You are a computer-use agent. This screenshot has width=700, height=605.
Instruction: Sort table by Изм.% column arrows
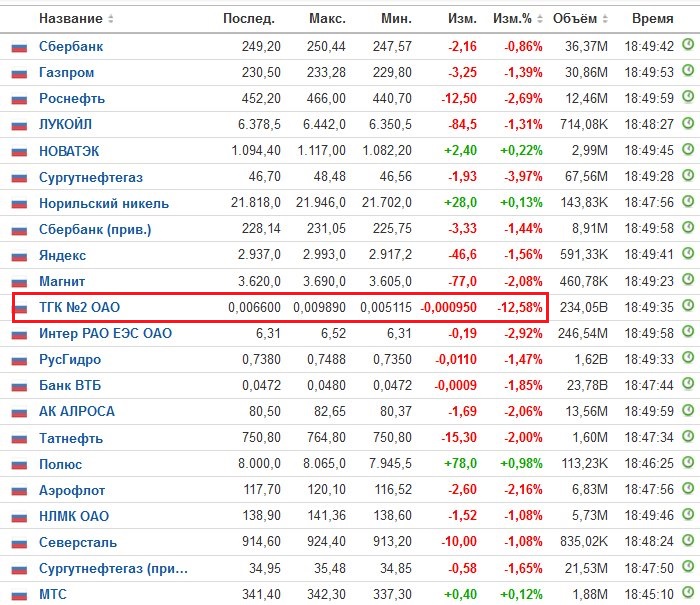(x=540, y=19)
